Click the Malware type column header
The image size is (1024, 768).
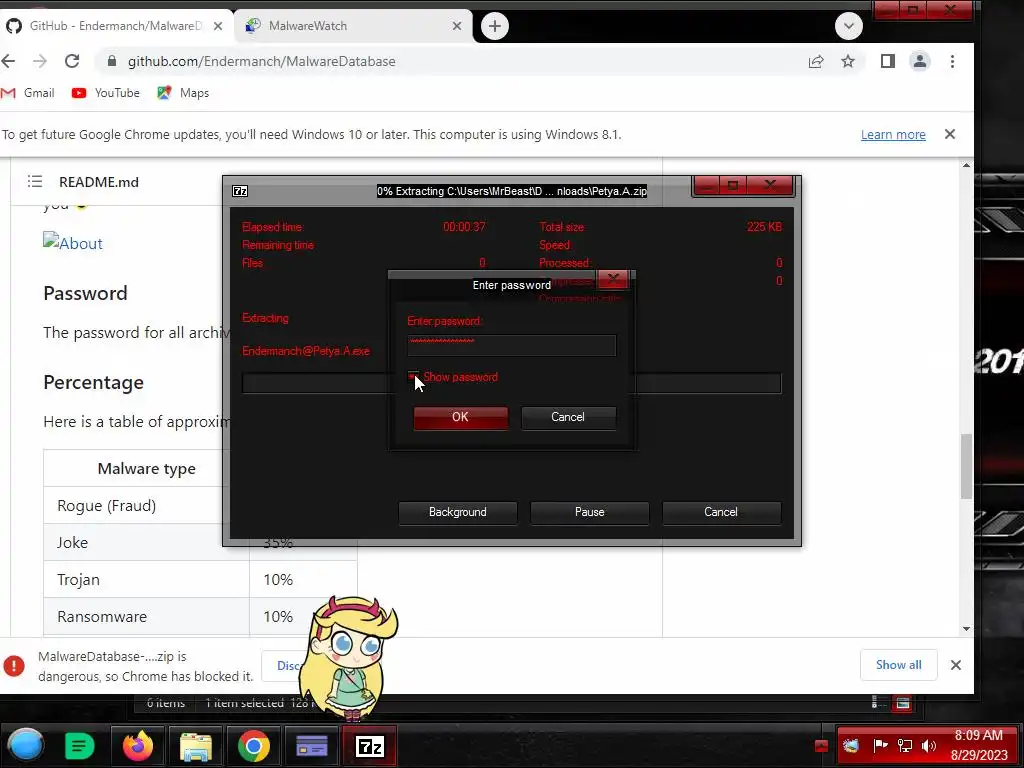click(x=146, y=468)
